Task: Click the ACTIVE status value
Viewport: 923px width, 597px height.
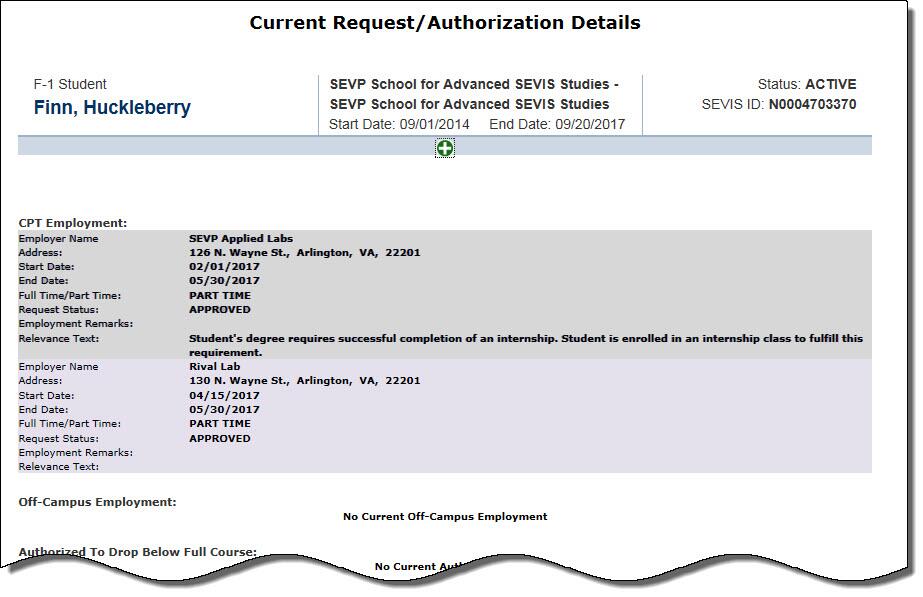Action: coord(831,85)
